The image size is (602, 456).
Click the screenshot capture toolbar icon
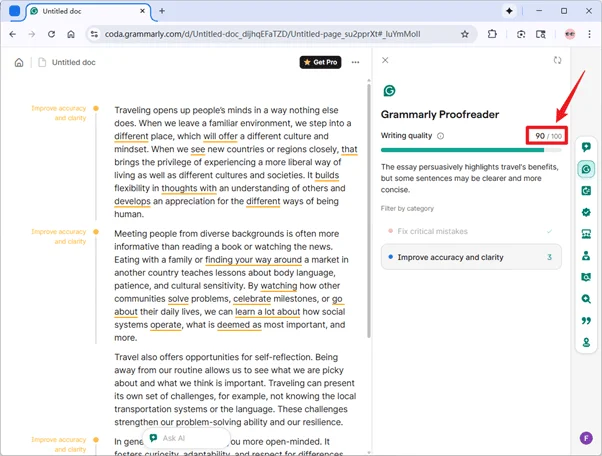(x=521, y=34)
